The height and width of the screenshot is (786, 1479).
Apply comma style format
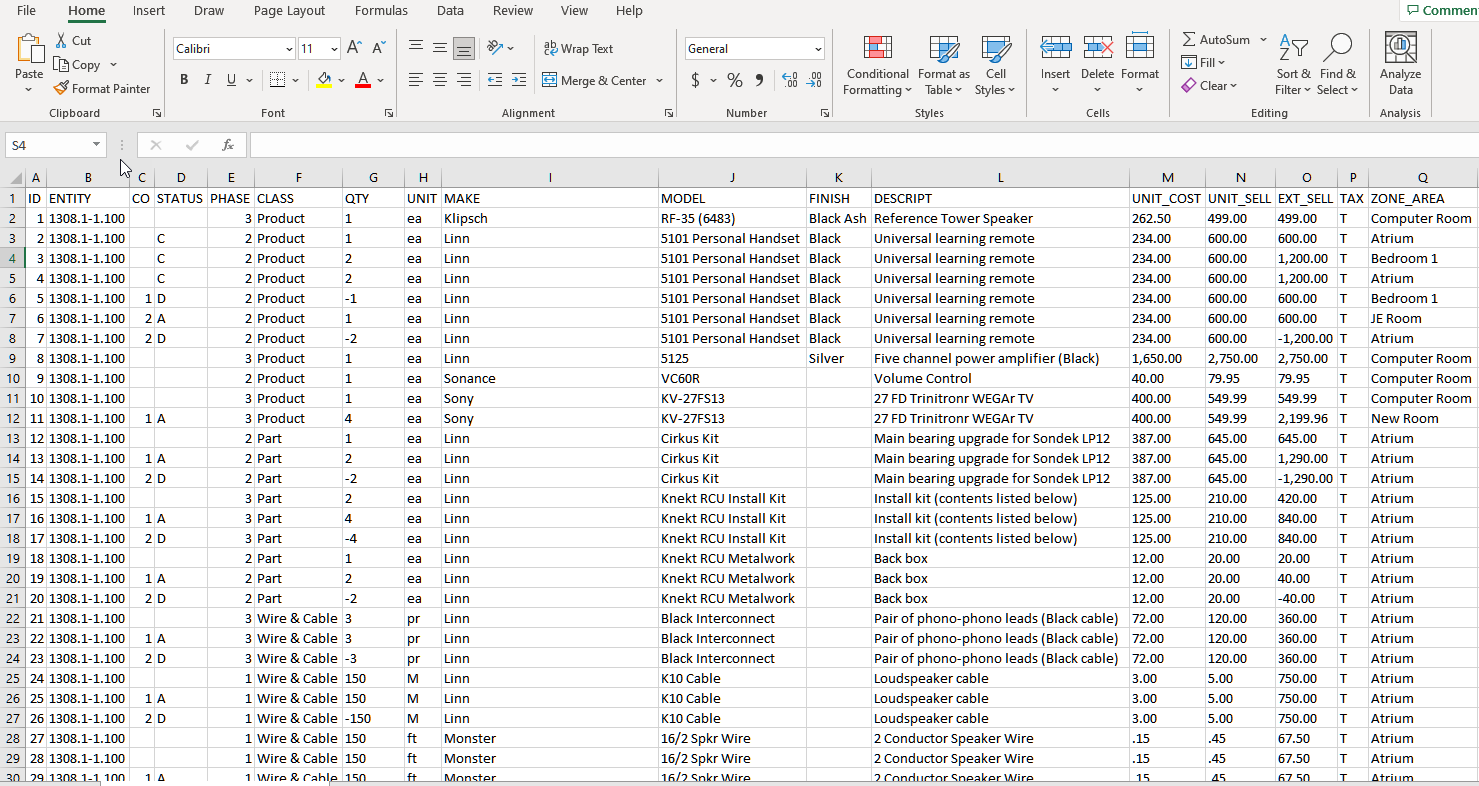(x=760, y=80)
